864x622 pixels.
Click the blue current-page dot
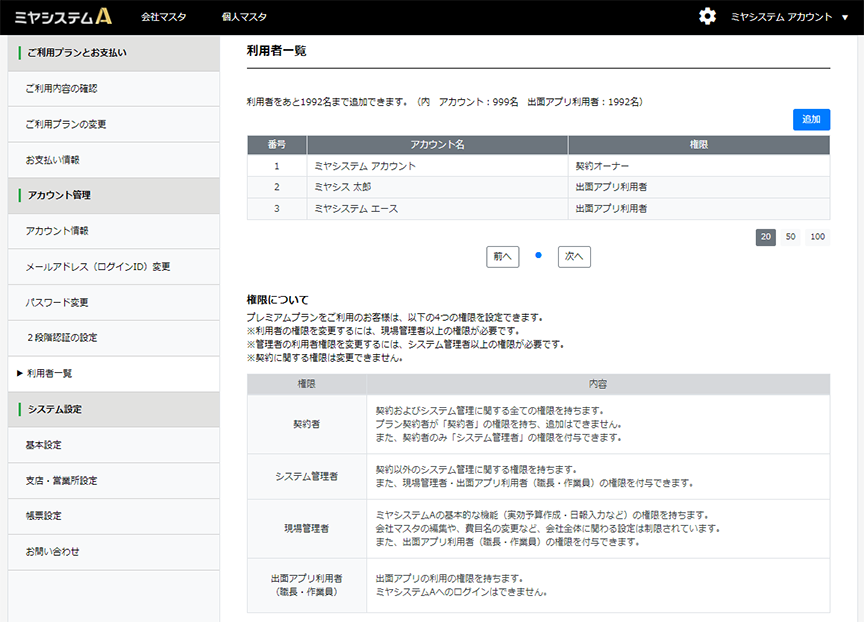pyautogui.click(x=538, y=255)
